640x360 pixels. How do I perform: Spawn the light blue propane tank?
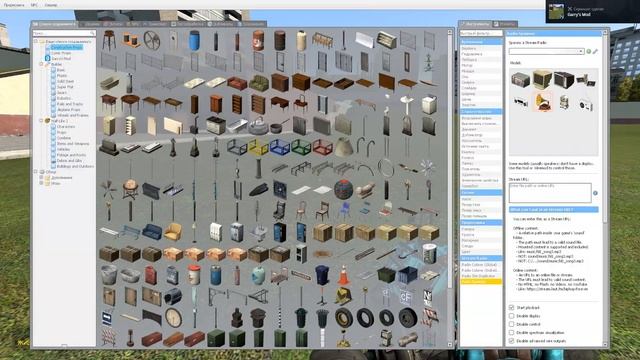(x=258, y=275)
